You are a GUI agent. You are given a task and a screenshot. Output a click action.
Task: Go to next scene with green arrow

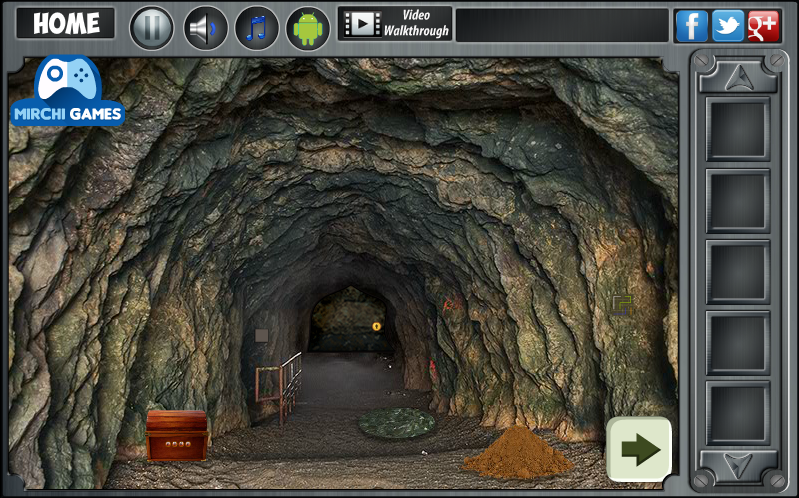(x=639, y=449)
